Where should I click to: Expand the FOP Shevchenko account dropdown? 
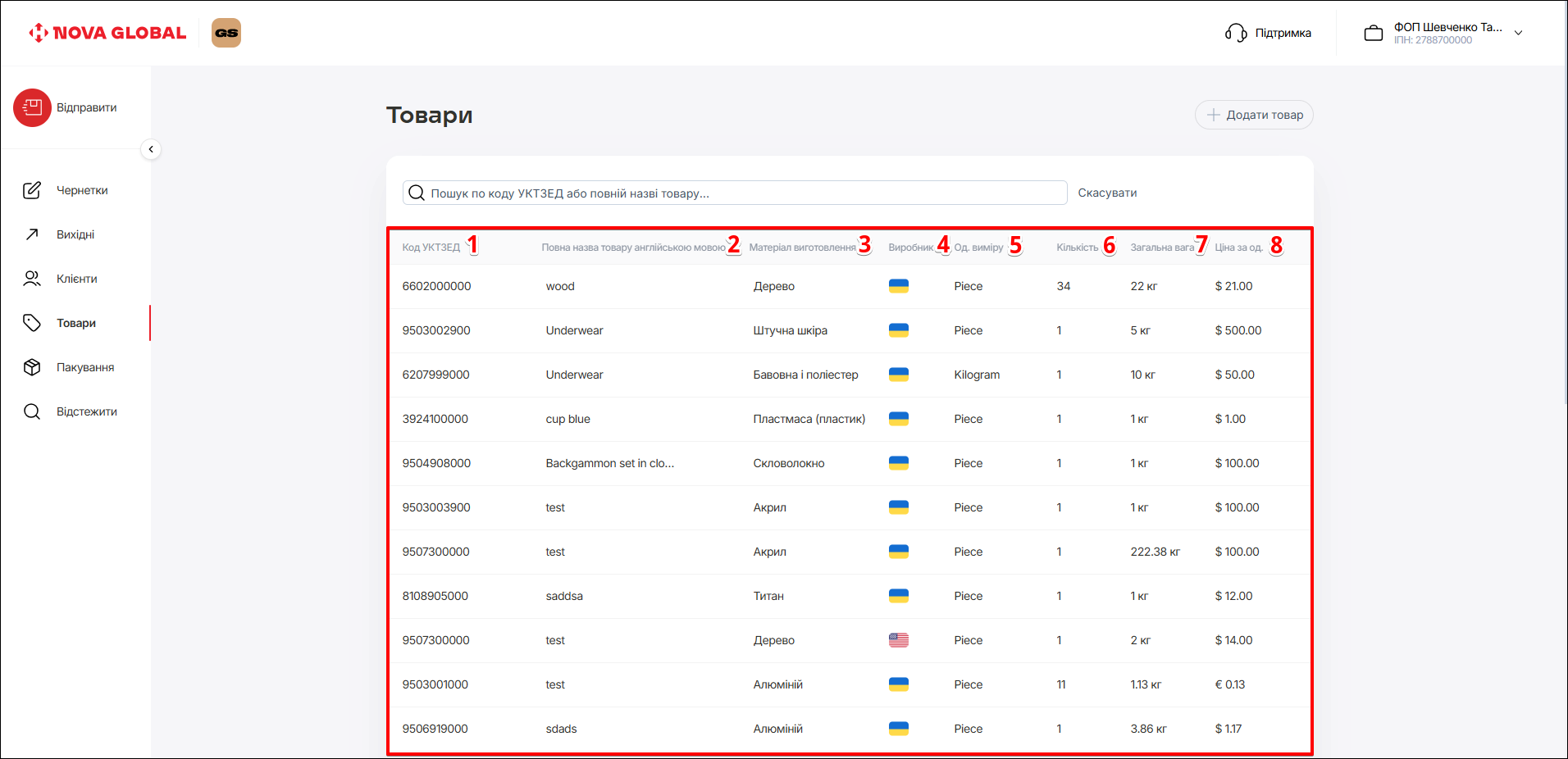pyautogui.click(x=1518, y=33)
